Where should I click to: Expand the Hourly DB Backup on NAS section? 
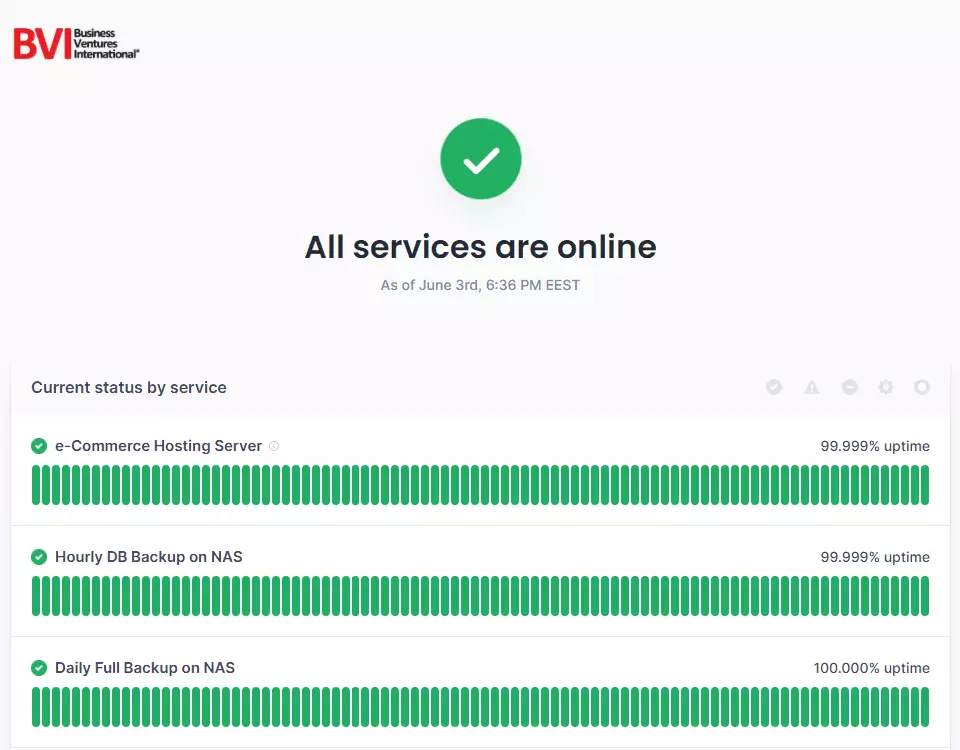click(x=480, y=557)
